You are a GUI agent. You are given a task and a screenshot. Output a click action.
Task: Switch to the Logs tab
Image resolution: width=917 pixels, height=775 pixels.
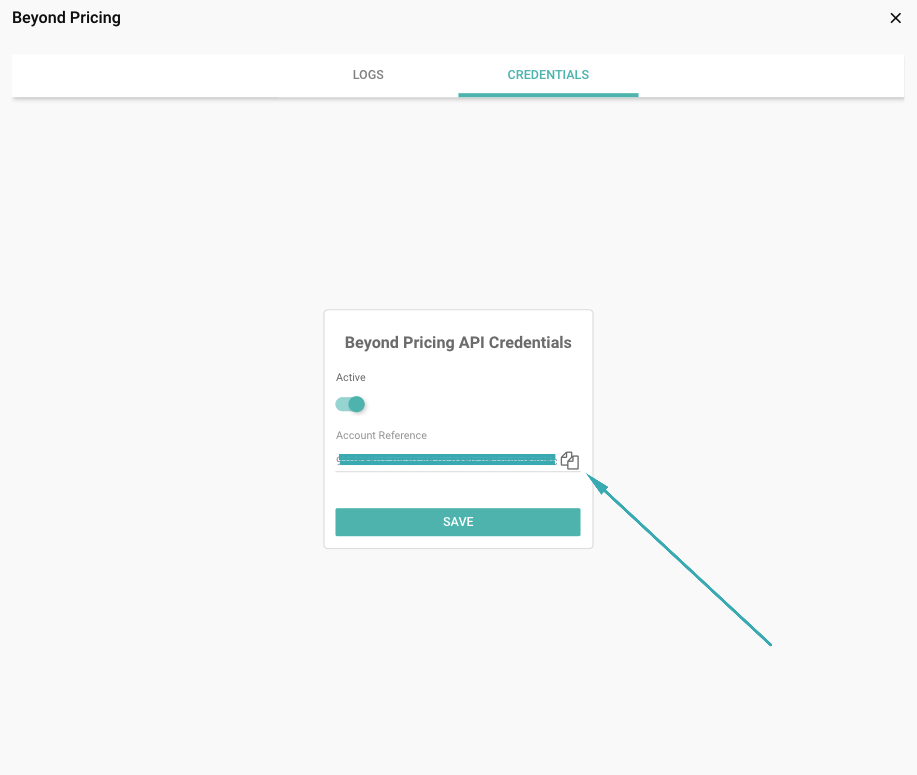(368, 75)
